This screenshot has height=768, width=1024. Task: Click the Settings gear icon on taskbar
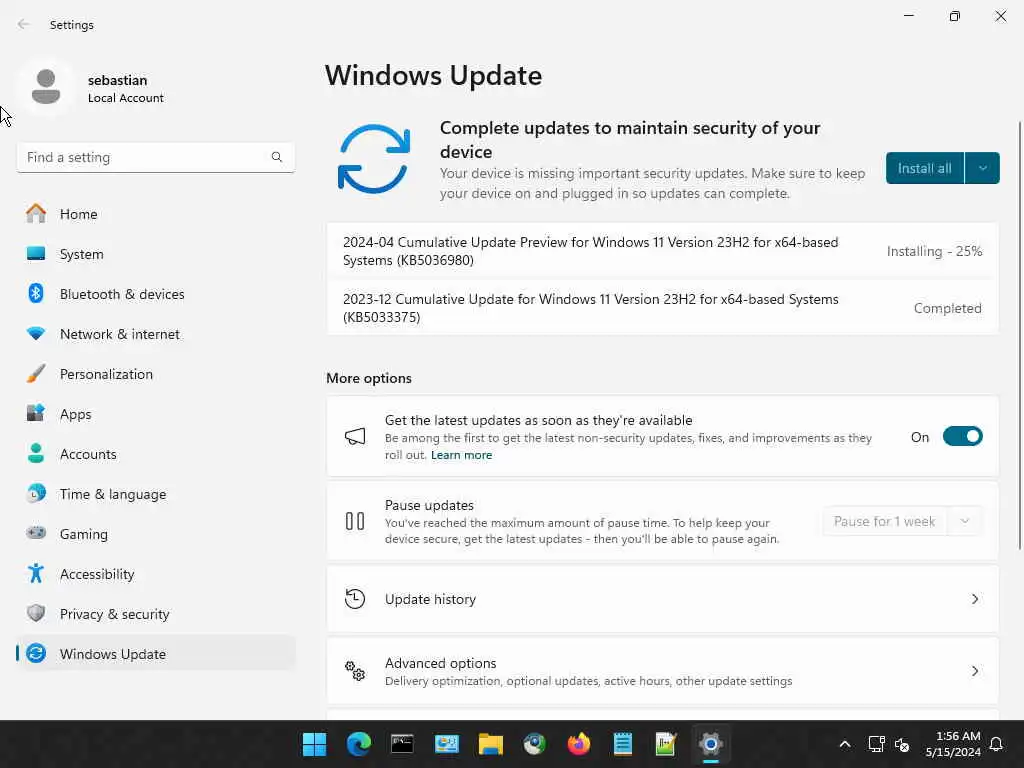[711, 744]
